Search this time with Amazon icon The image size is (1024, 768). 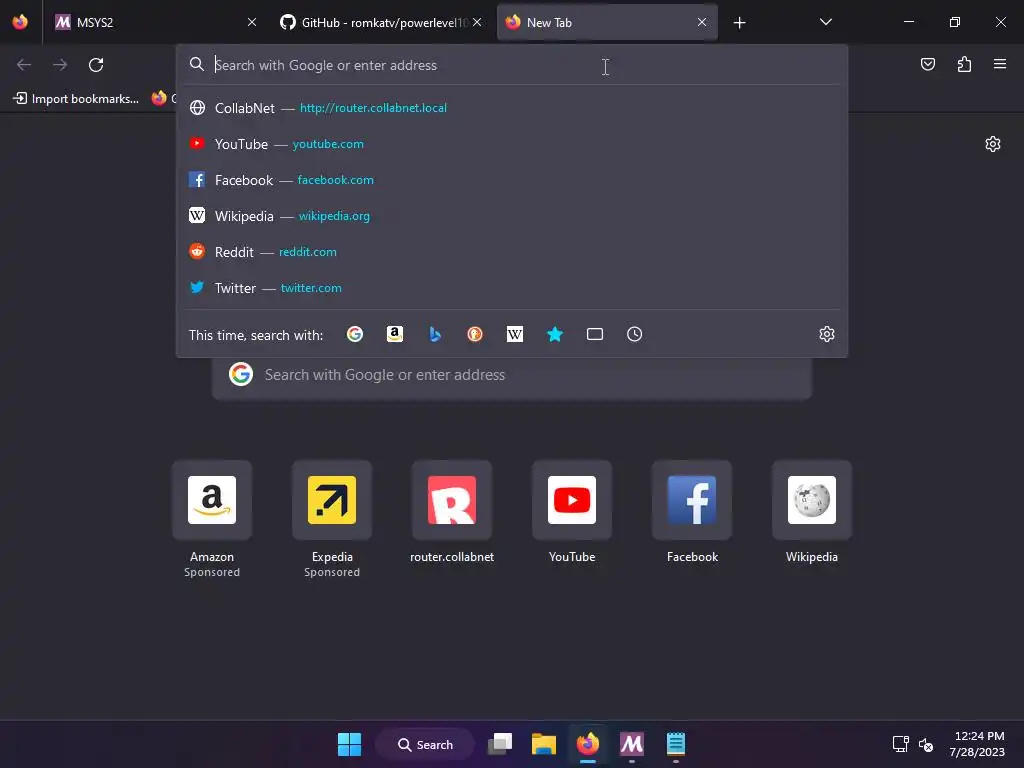pos(394,334)
